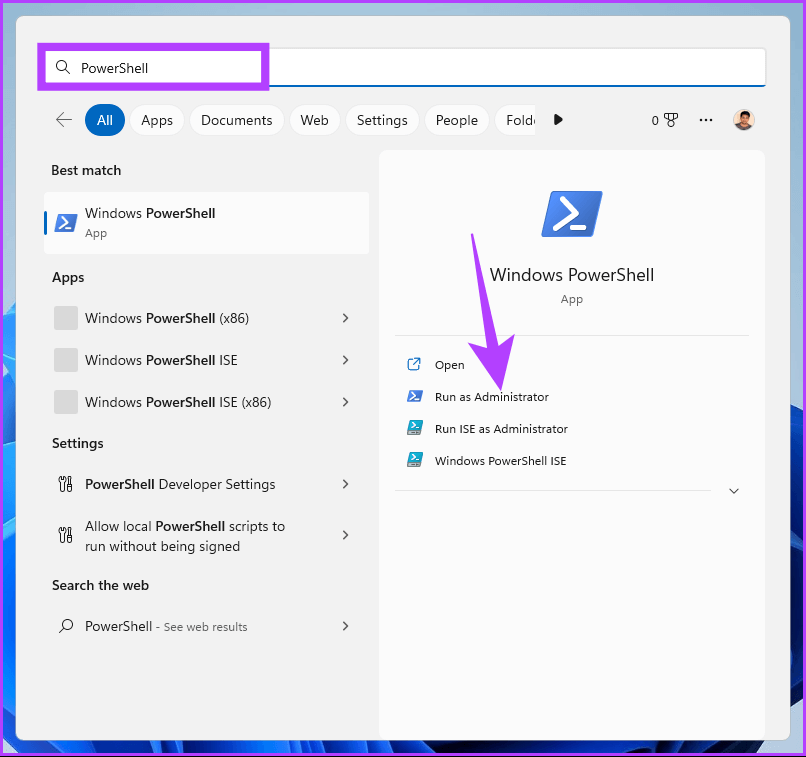The height and width of the screenshot is (757, 806).
Task: Click the Windows PowerShell ISE action icon
Action: 415,459
